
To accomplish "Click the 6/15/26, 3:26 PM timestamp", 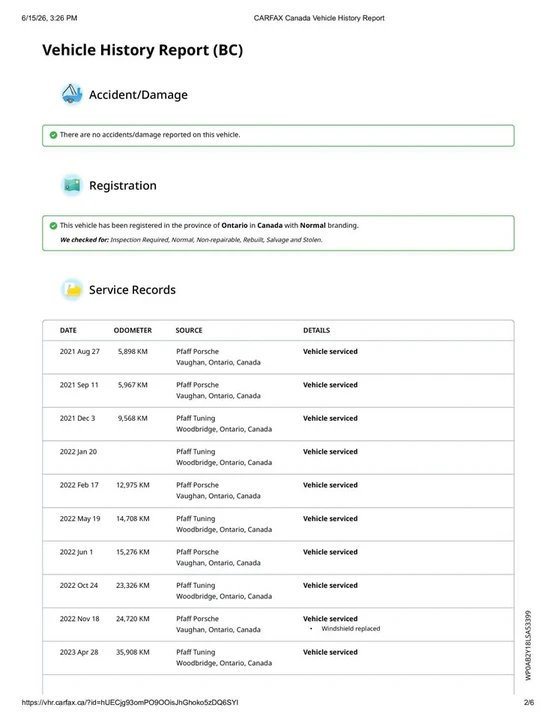I will tap(49, 18).
